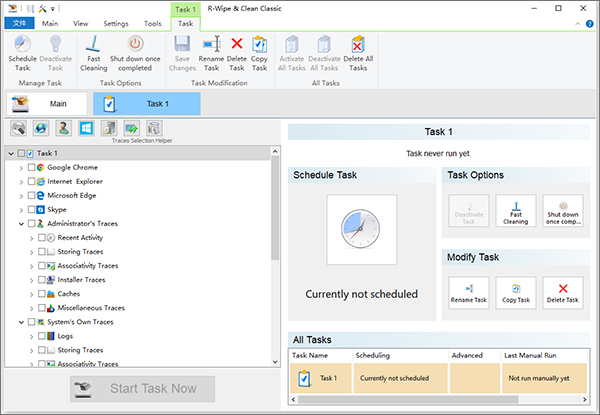
Task: Check the Logs checkbox
Action: coord(42,336)
